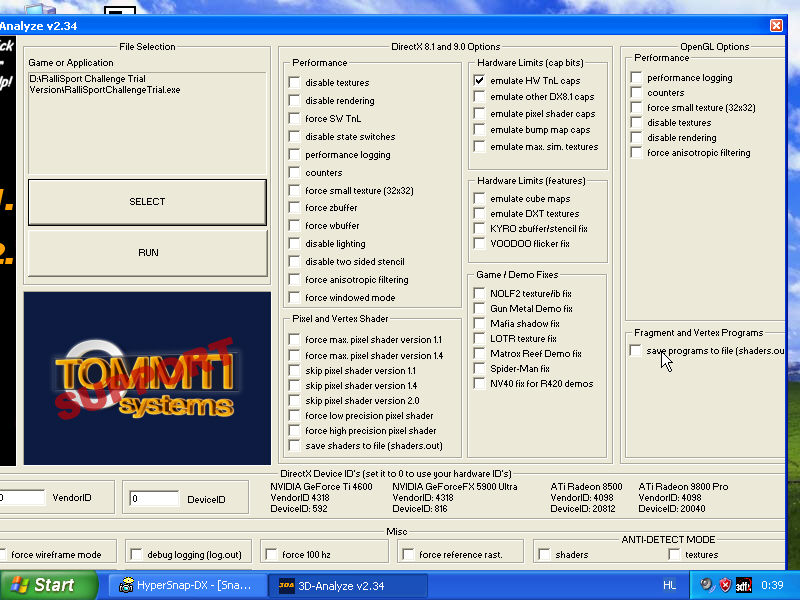Screen dimensions: 800x600
Task: Check emulate DXT textures
Action: 479,213
